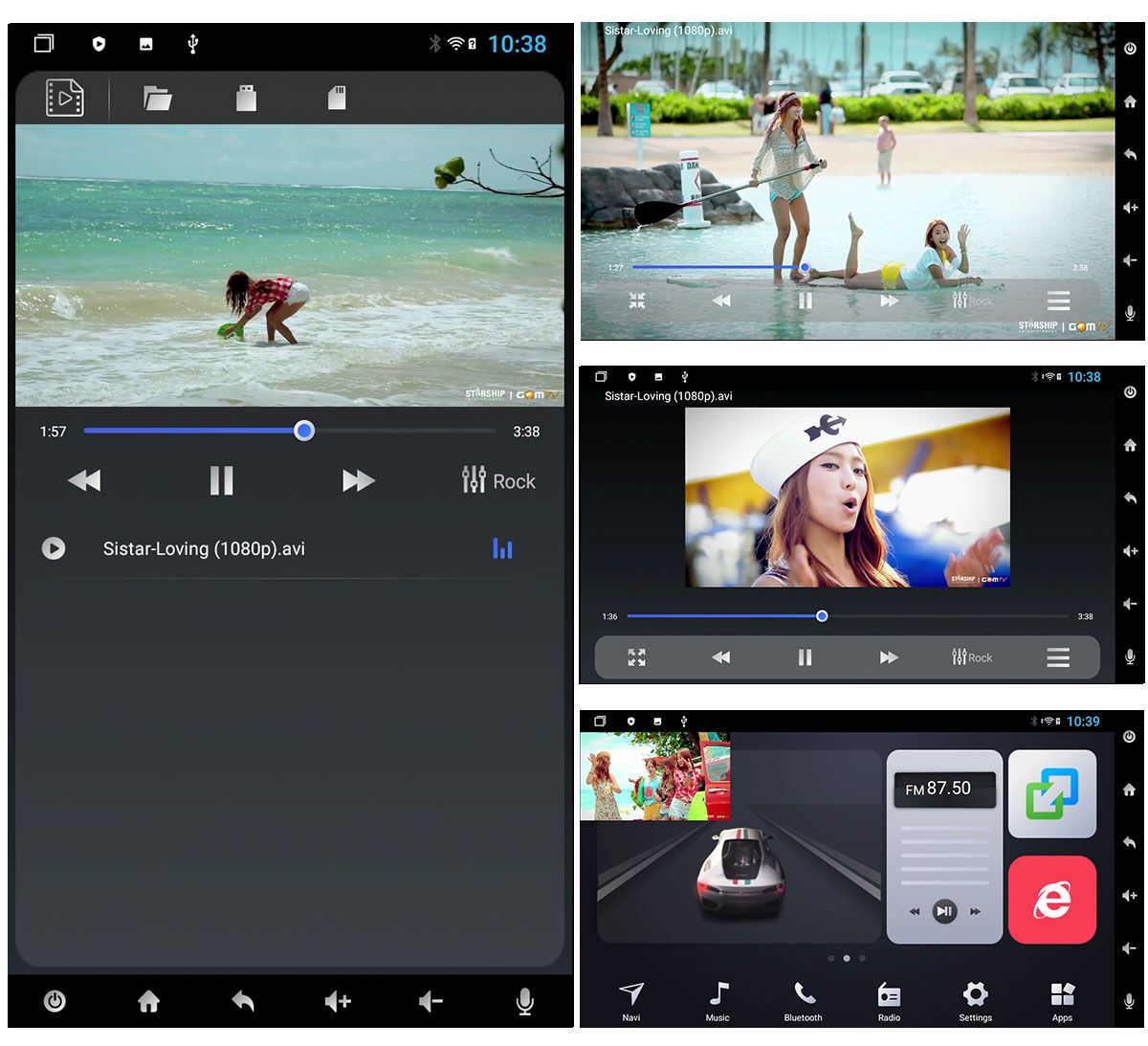Rewind in the top-right fullscreen player
1148x1046 pixels.
721,300
